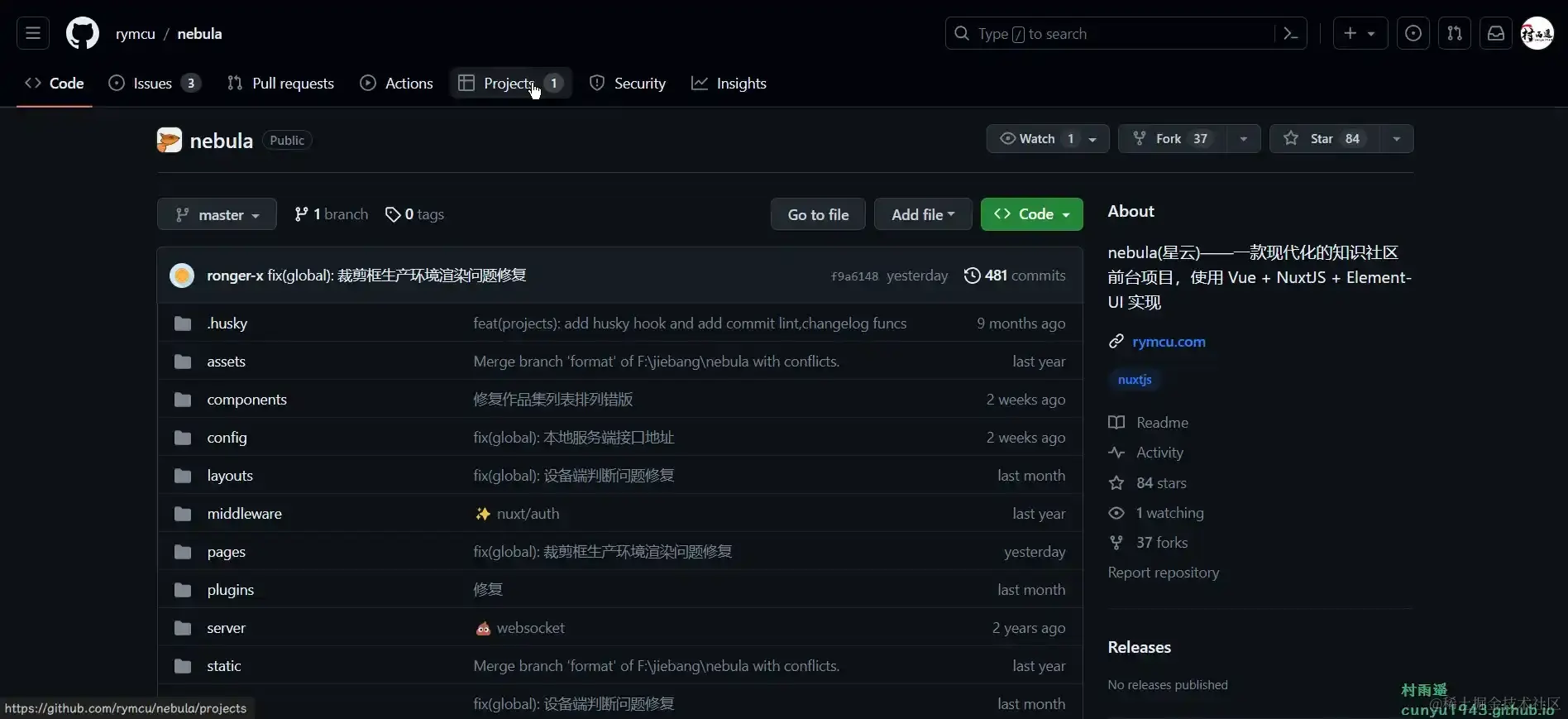Click the 0 tags link
1568x719 pixels.
(x=415, y=214)
